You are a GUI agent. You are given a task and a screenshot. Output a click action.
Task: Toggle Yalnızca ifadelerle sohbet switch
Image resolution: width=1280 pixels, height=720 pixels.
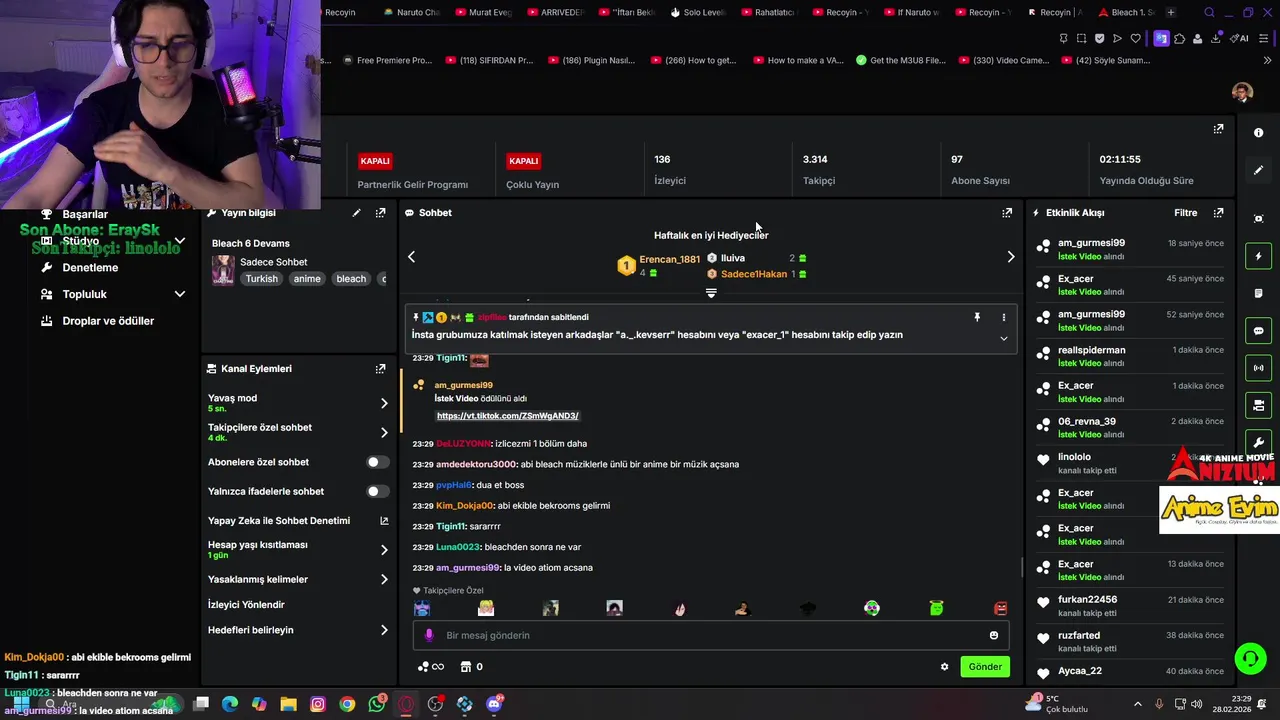tap(377, 491)
